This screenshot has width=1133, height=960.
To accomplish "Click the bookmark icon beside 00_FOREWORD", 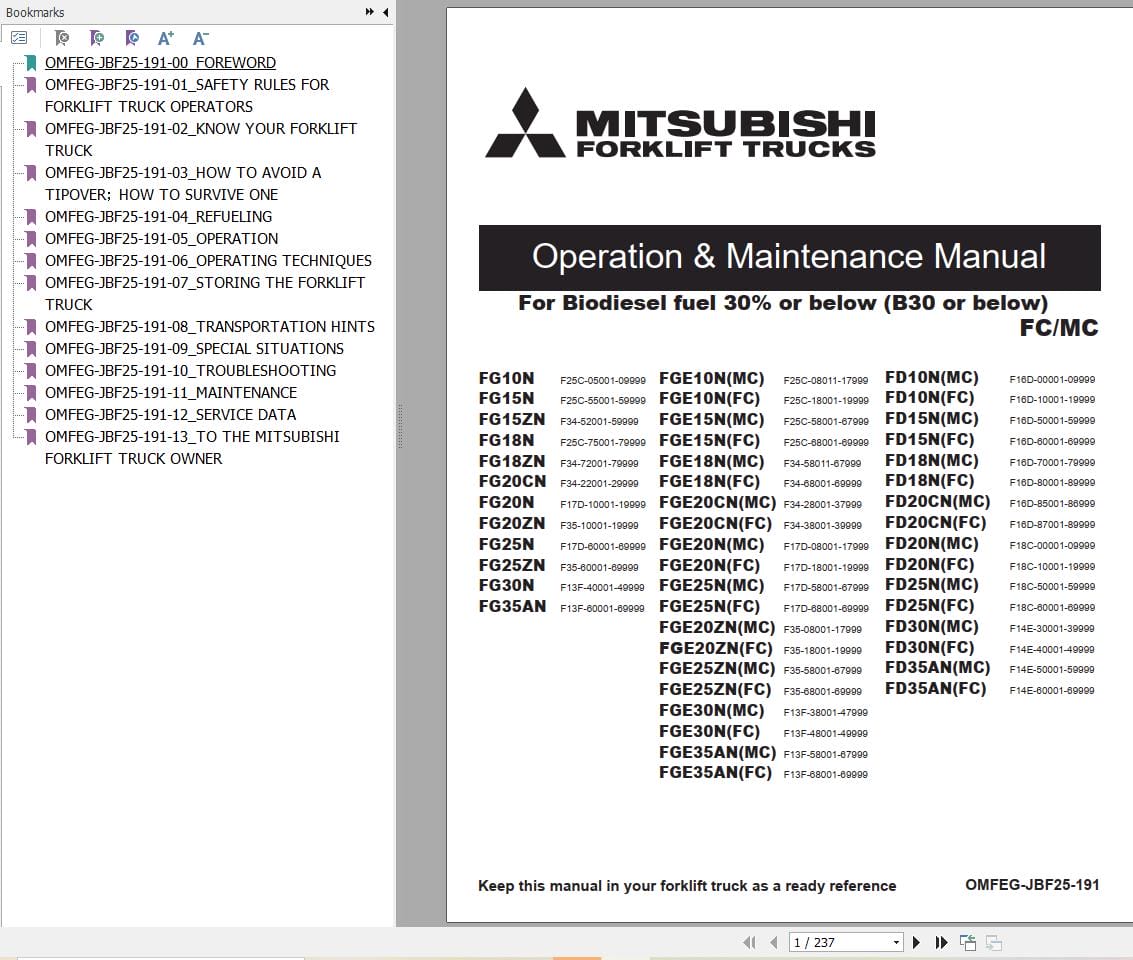I will pyautogui.click(x=31, y=63).
